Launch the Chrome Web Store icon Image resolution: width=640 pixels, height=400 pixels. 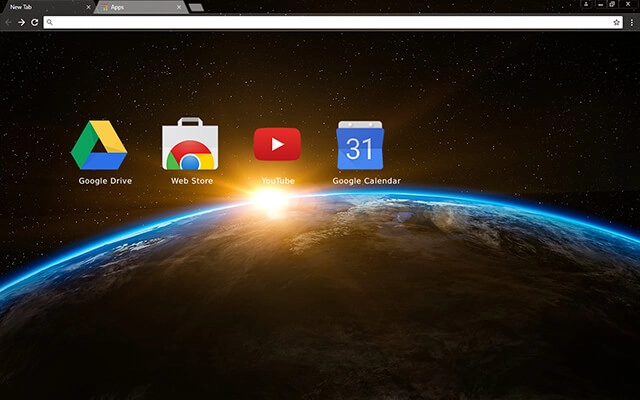[190, 144]
